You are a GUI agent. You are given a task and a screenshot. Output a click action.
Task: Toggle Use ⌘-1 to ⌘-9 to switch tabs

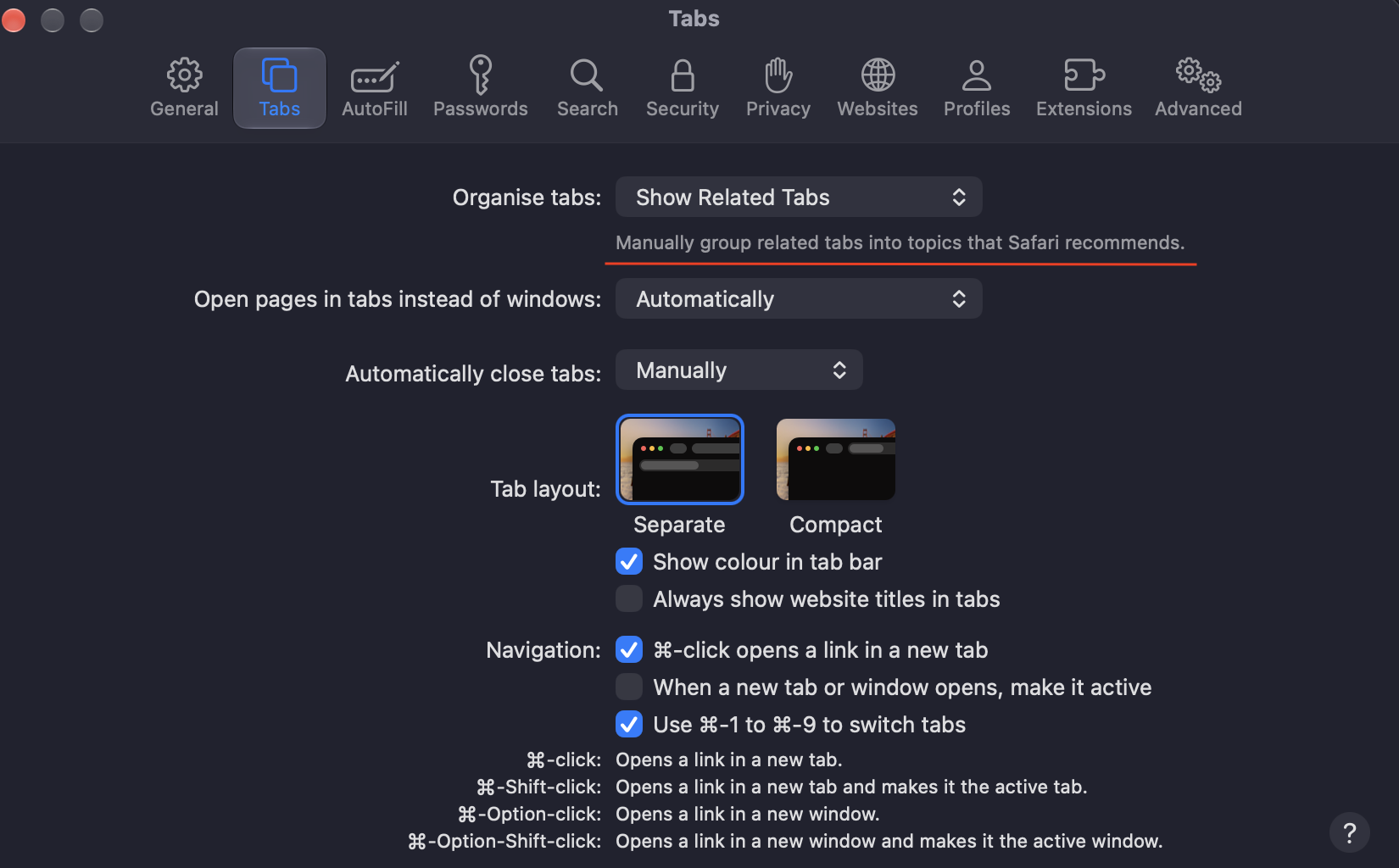pyautogui.click(x=629, y=725)
